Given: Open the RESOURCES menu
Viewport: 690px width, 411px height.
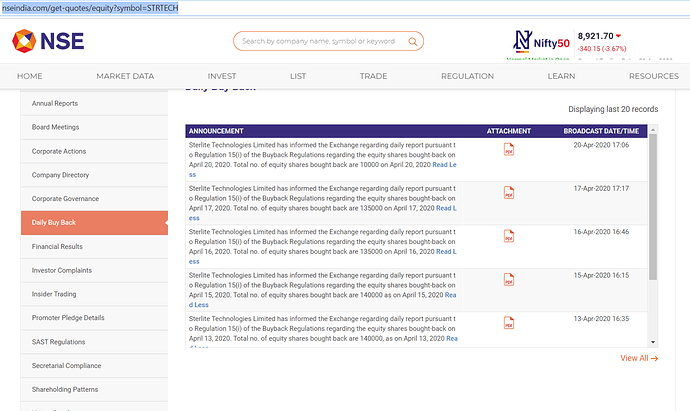Looking at the screenshot, I should point(654,76).
